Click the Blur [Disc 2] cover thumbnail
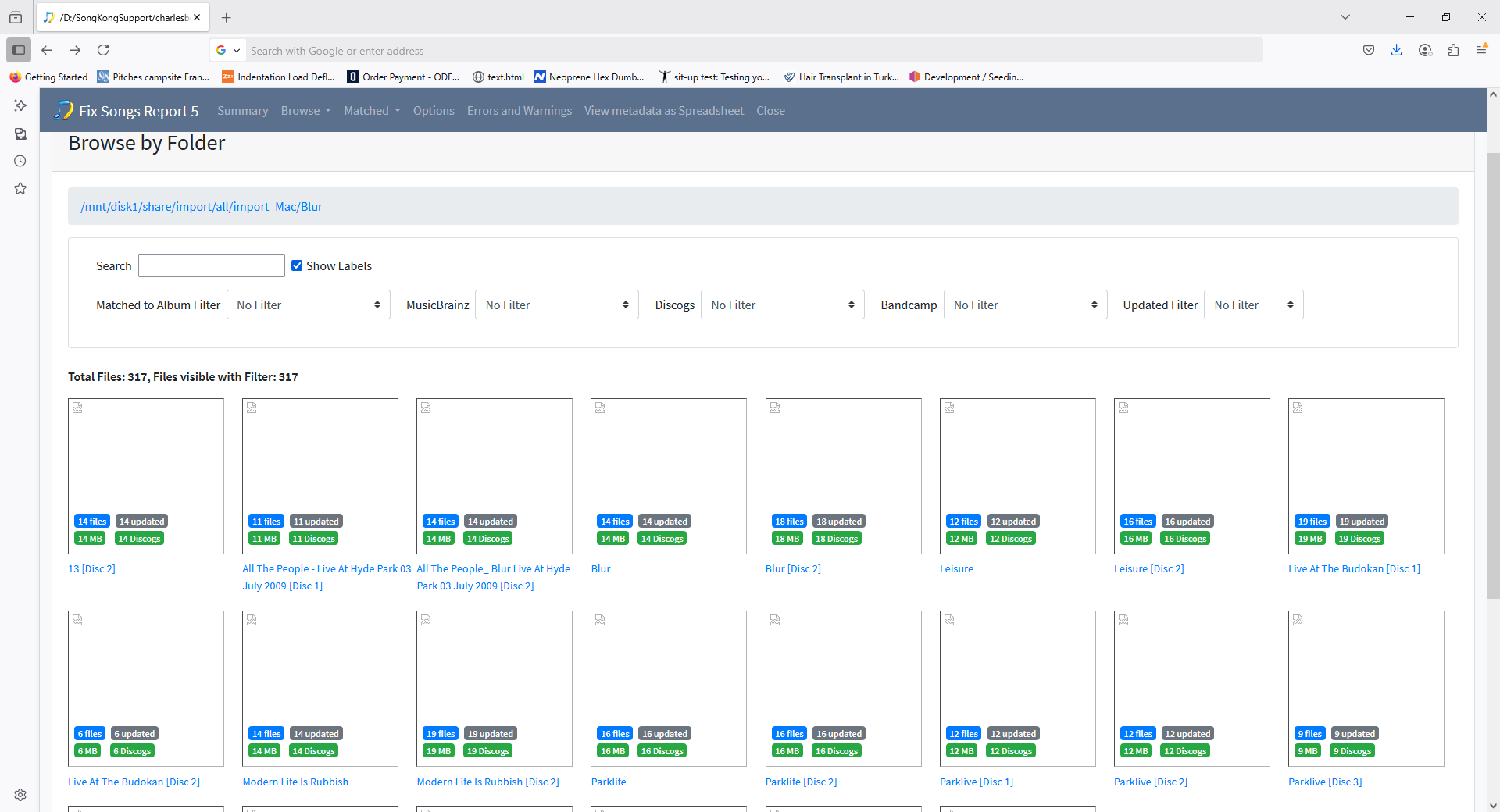This screenshot has width=1500, height=812. 843,476
